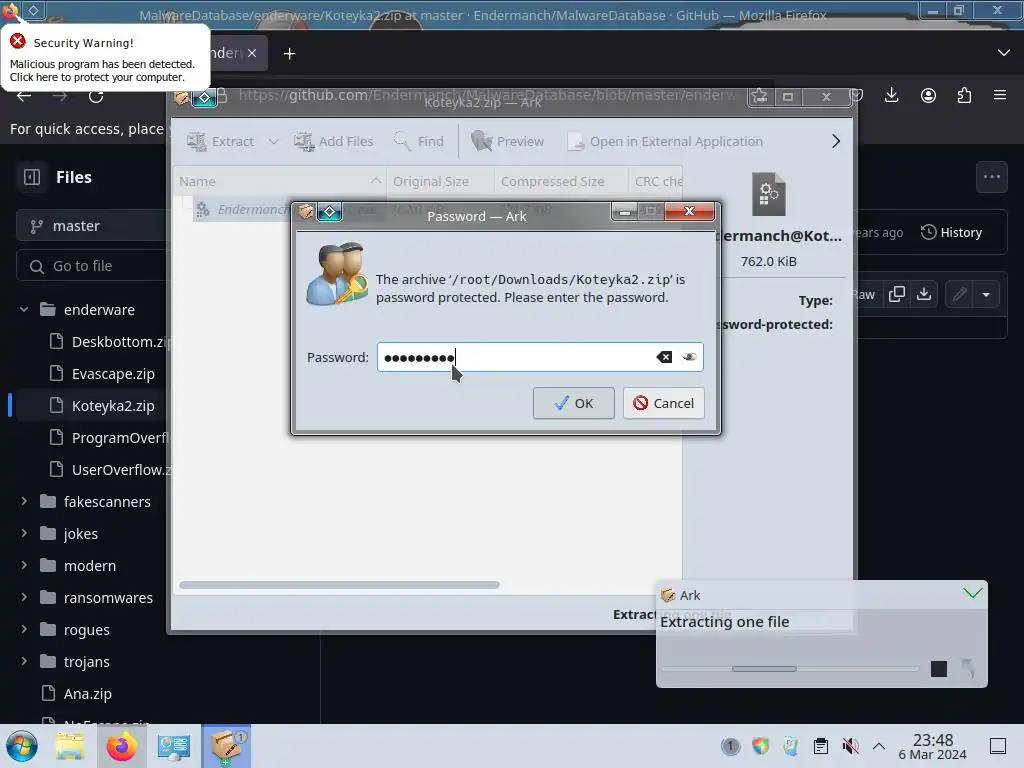The width and height of the screenshot is (1024, 768).
Task: Open Ana.zip in file tree
Action: [x=76, y=694]
